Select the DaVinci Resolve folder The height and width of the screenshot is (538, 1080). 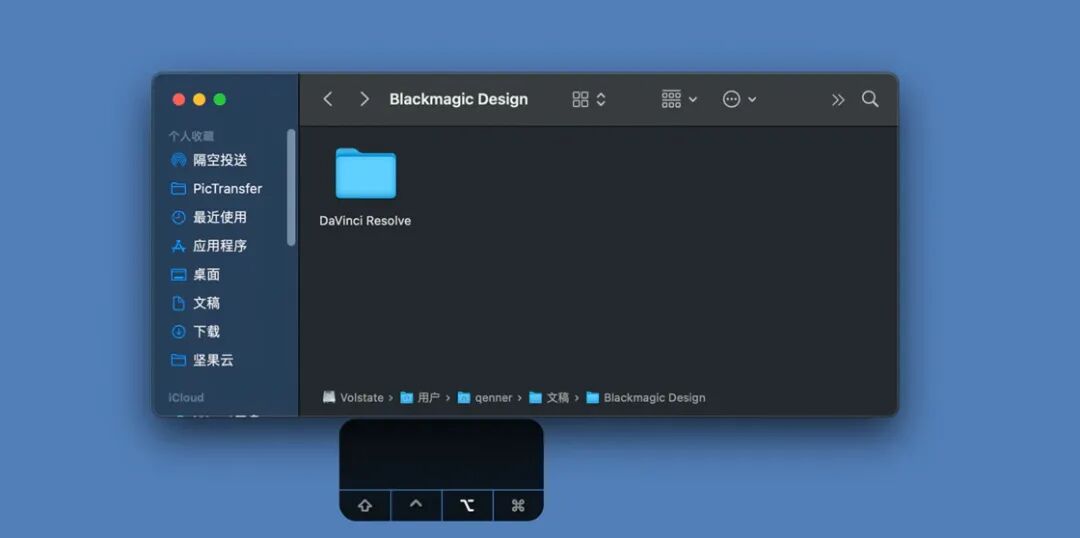click(x=365, y=187)
